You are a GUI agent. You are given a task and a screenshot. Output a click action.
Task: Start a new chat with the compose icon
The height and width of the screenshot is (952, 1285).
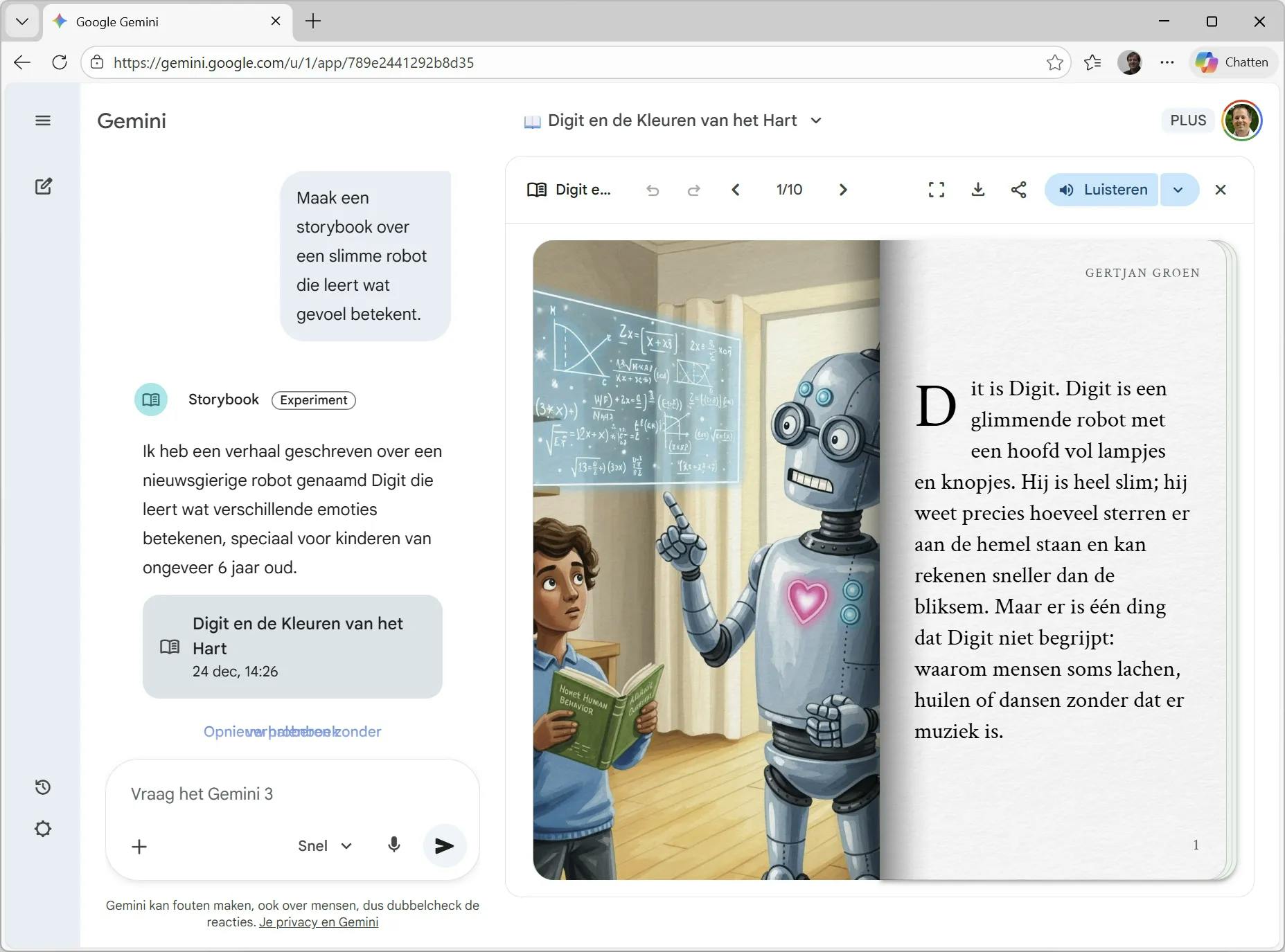(x=43, y=186)
